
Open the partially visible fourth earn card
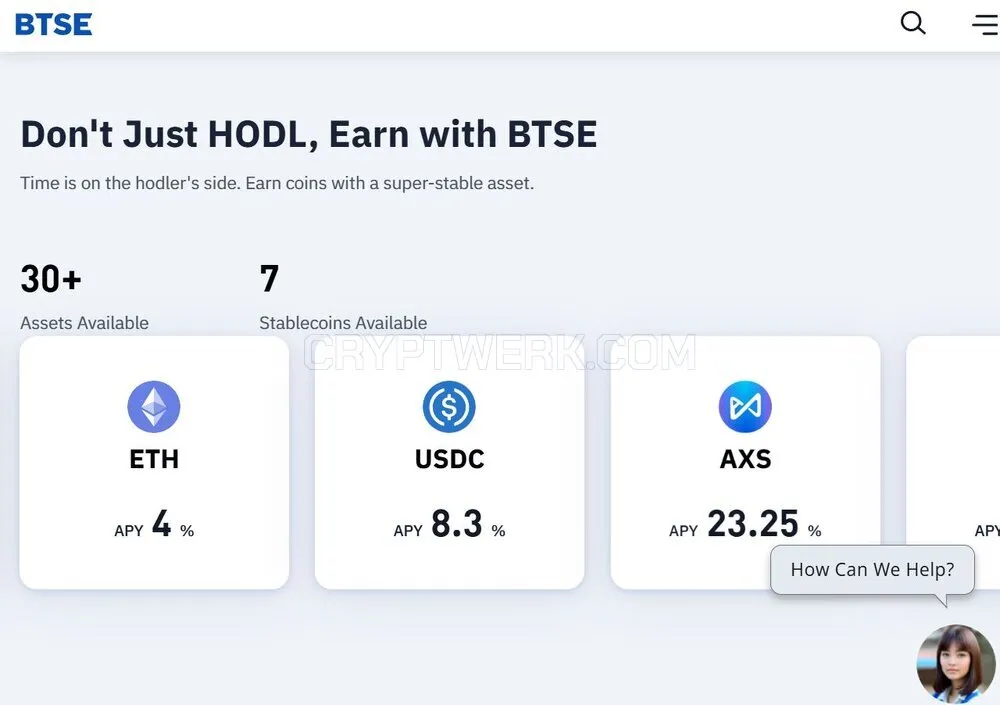953,463
